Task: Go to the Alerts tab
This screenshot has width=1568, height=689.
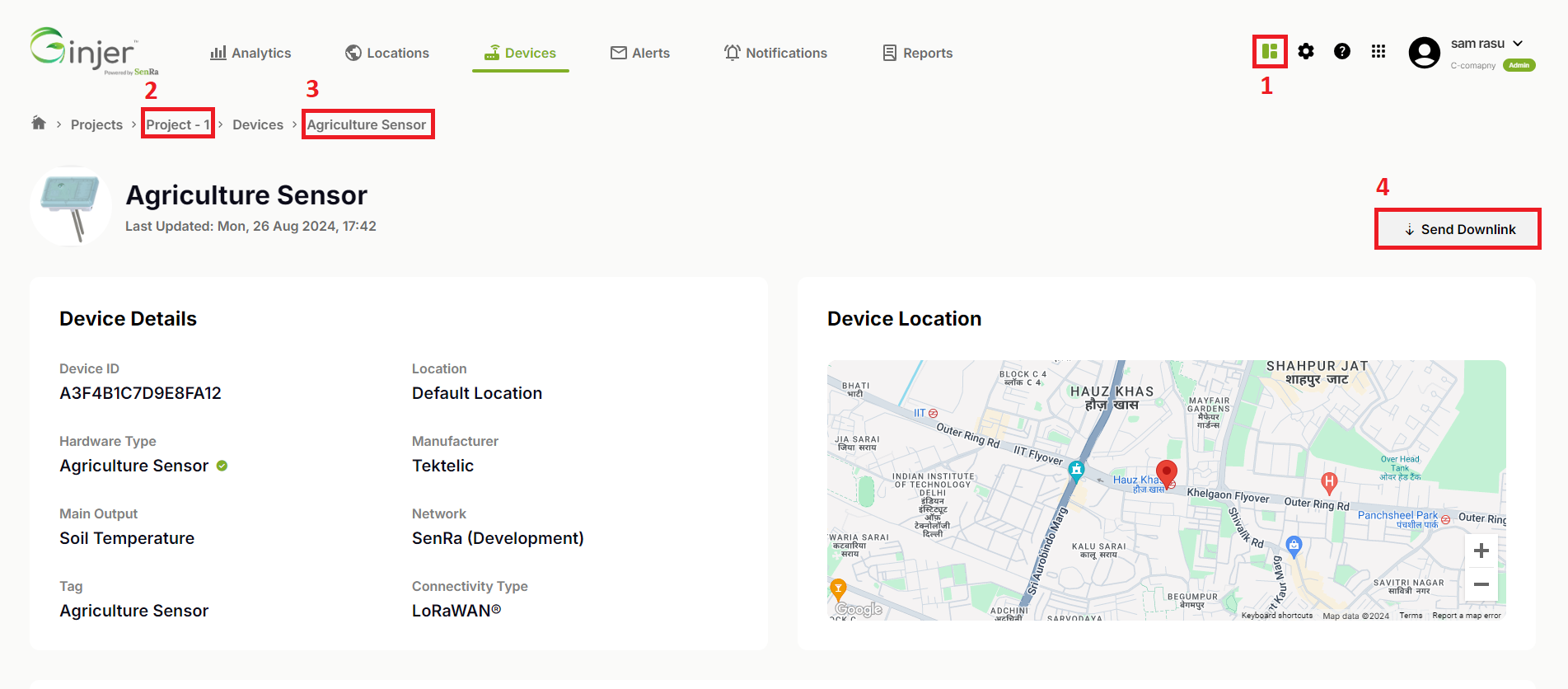Action: (x=639, y=53)
